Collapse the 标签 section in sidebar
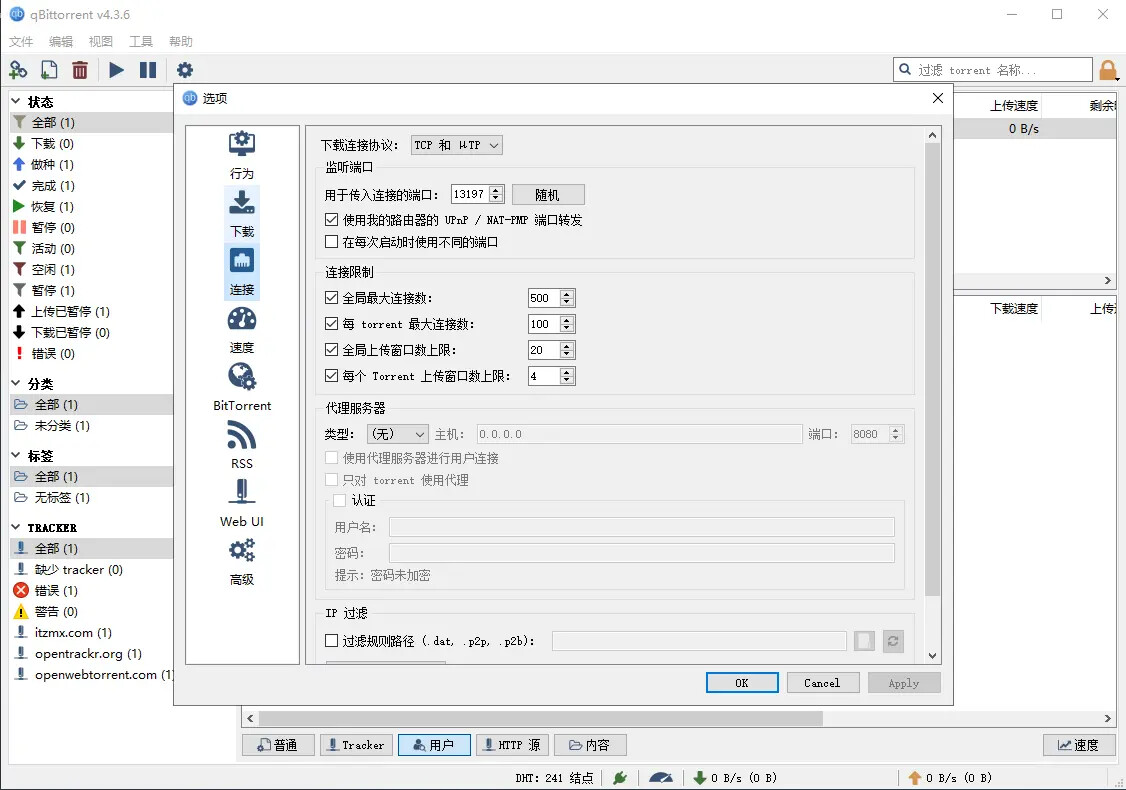The height and width of the screenshot is (790, 1126). pyautogui.click(x=16, y=455)
